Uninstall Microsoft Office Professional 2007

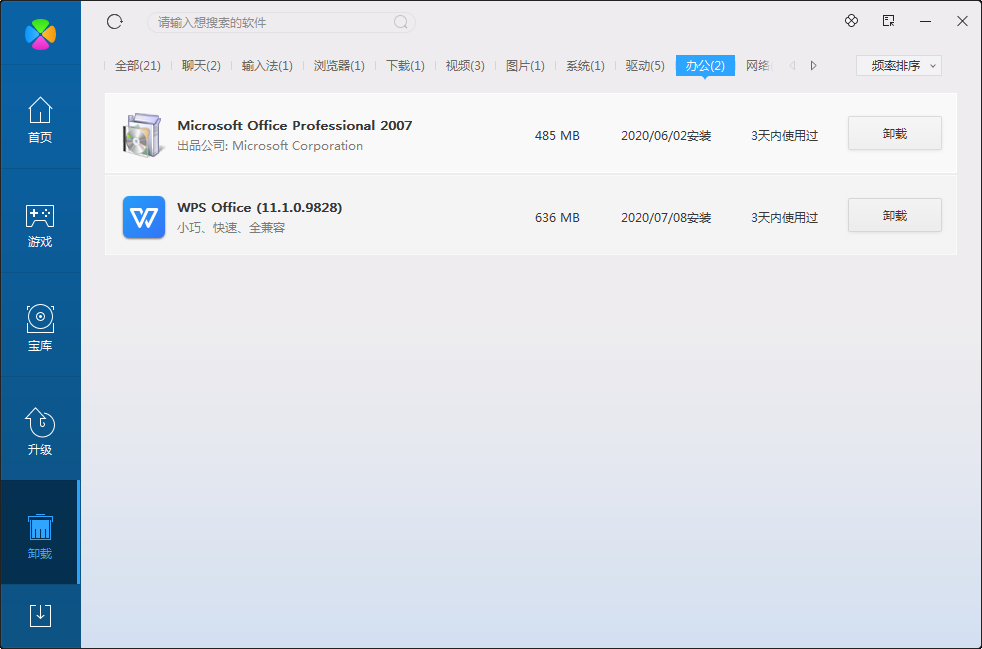894,133
